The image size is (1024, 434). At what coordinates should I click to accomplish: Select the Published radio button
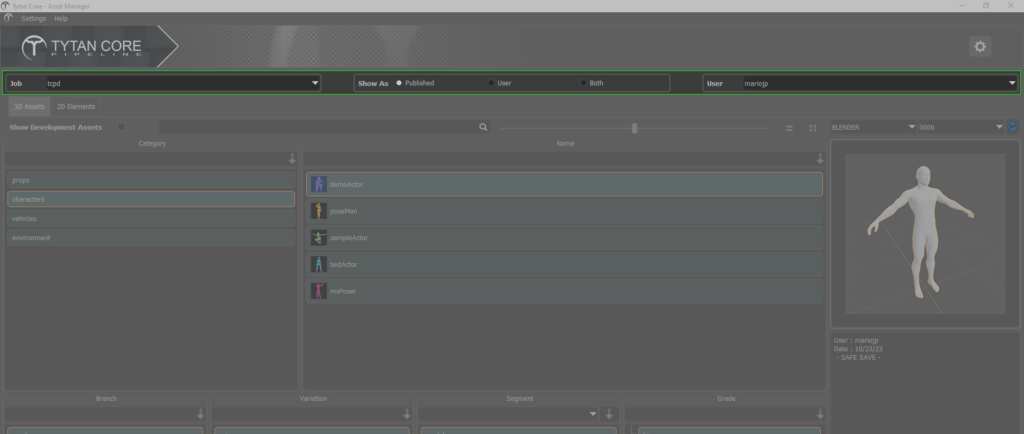pos(400,83)
